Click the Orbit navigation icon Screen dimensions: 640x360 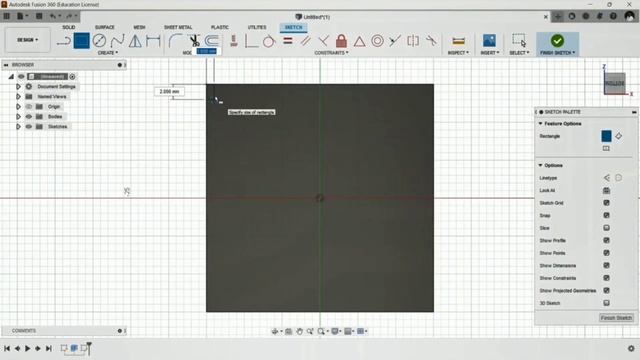[275, 331]
